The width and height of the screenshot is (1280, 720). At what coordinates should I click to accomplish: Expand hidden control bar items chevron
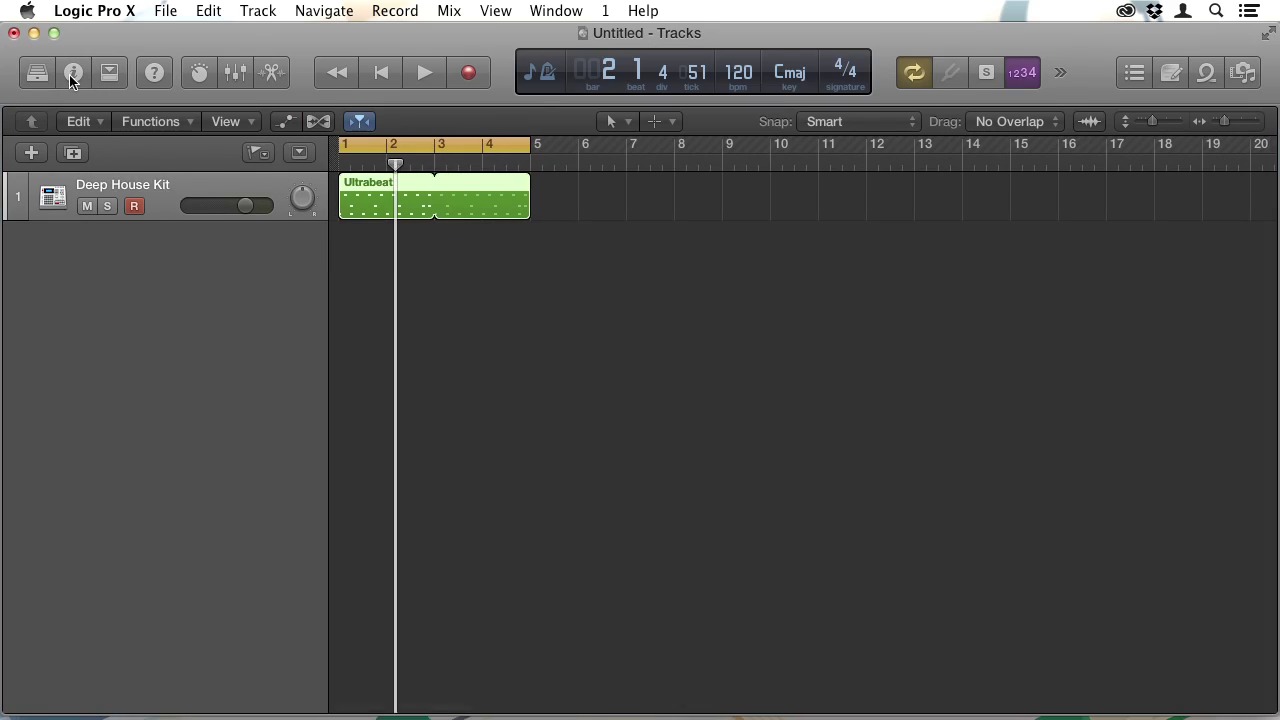click(x=1060, y=73)
